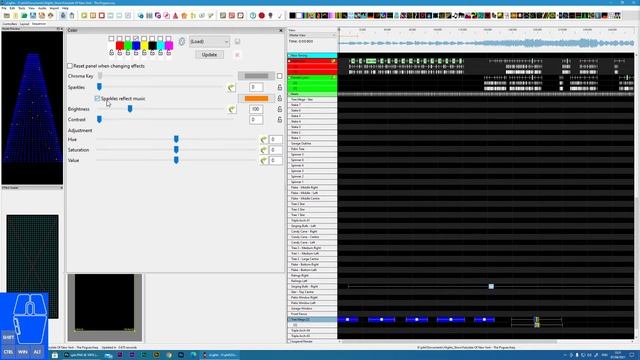Open the Help menu
640x360 pixels.
(65, 8)
